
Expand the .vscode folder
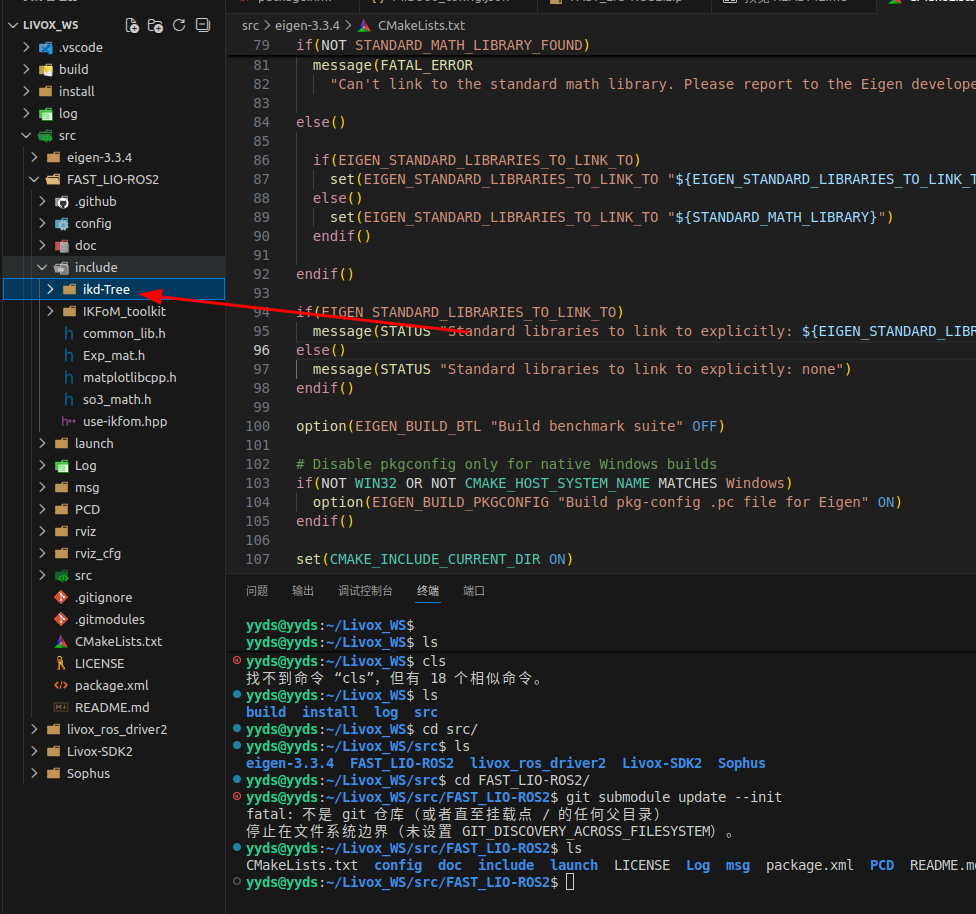tap(26, 47)
